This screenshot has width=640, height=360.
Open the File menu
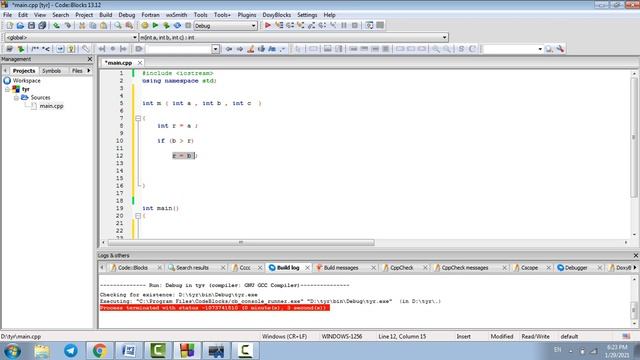tap(7, 15)
